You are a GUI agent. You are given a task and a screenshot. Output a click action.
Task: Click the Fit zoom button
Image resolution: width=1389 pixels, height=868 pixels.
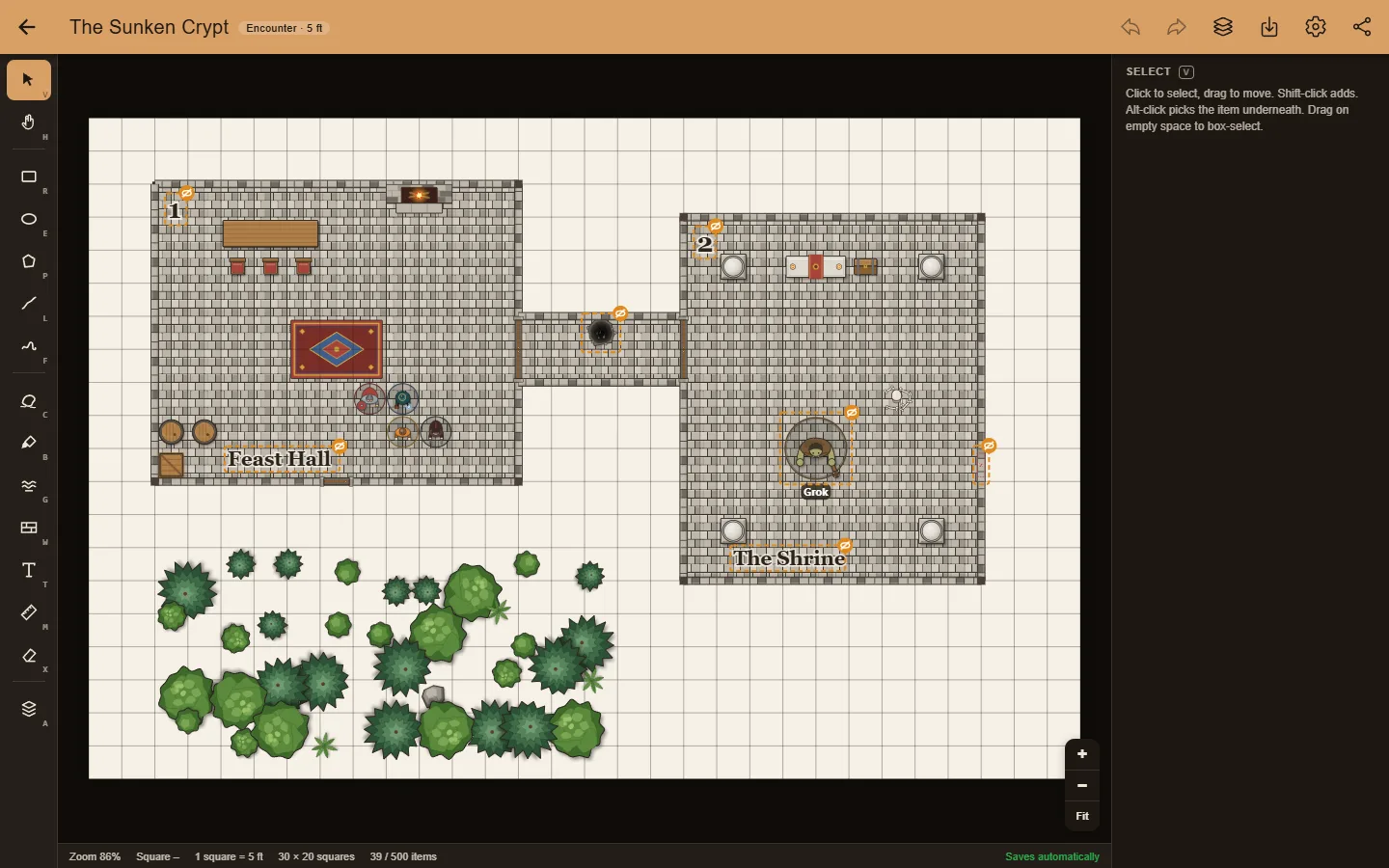coord(1082,816)
